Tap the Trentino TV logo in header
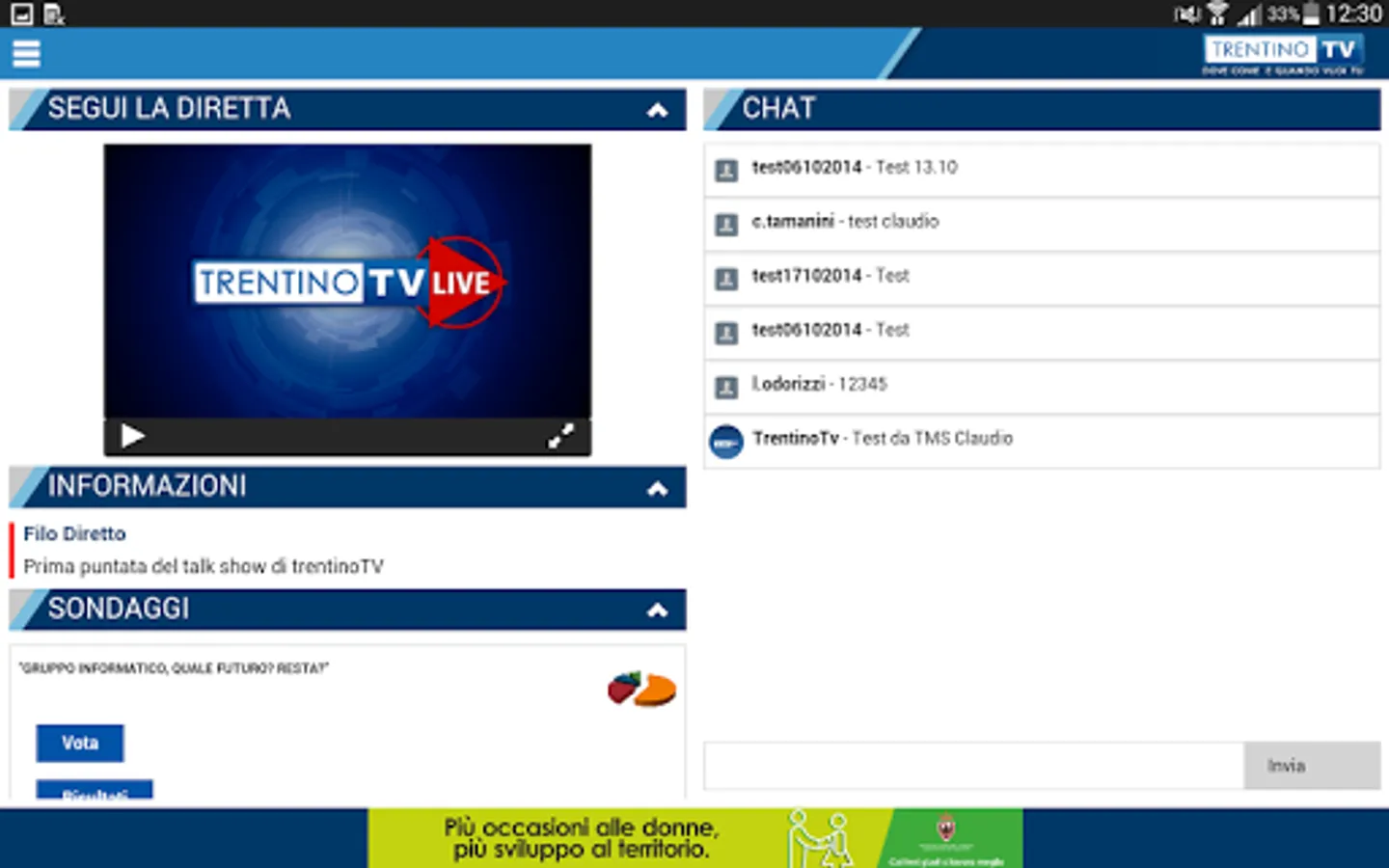The image size is (1389, 868). click(x=1283, y=55)
